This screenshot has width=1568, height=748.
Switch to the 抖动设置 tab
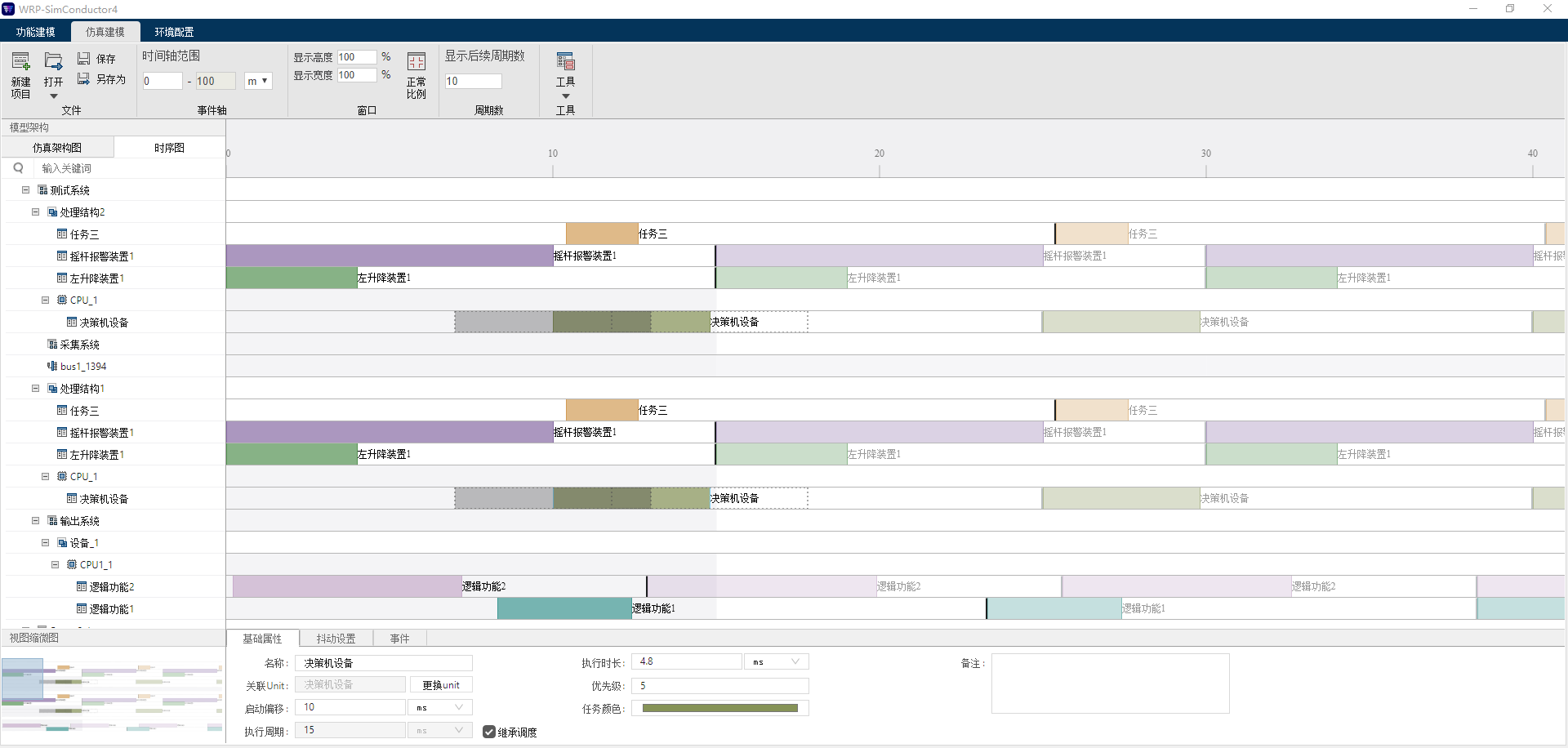[336, 639]
